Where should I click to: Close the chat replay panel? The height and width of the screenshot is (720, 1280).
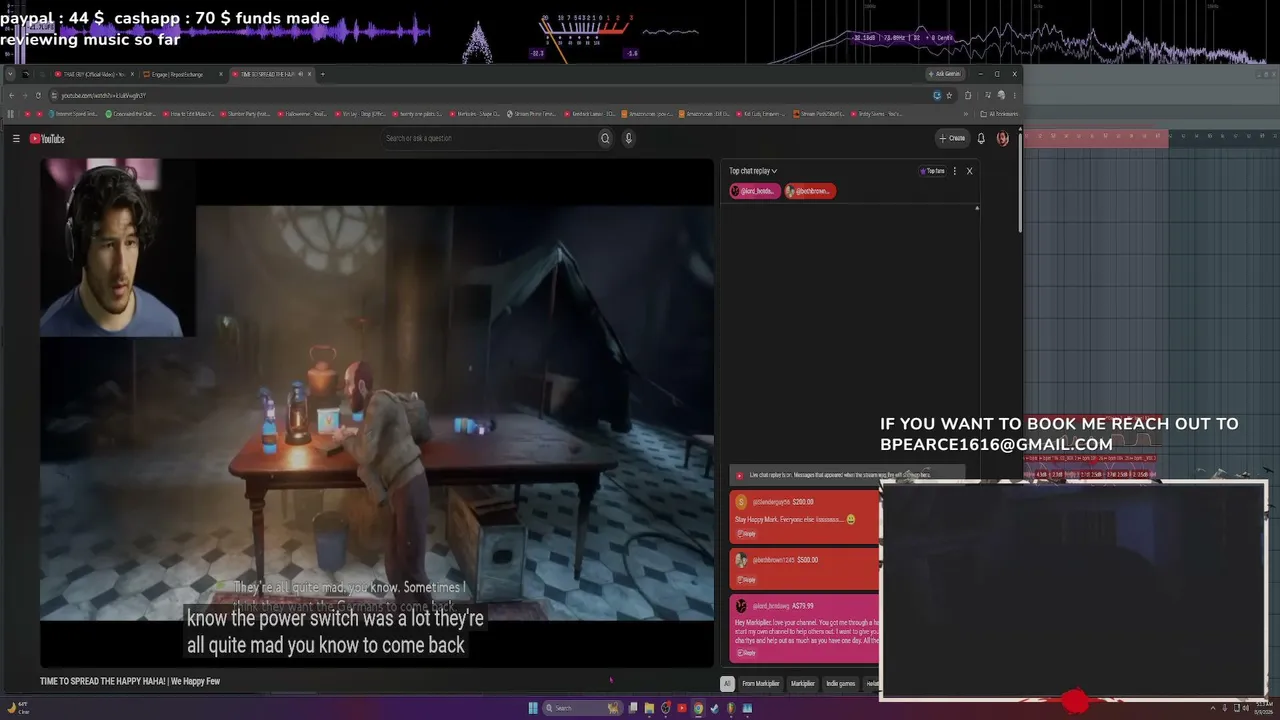click(969, 171)
